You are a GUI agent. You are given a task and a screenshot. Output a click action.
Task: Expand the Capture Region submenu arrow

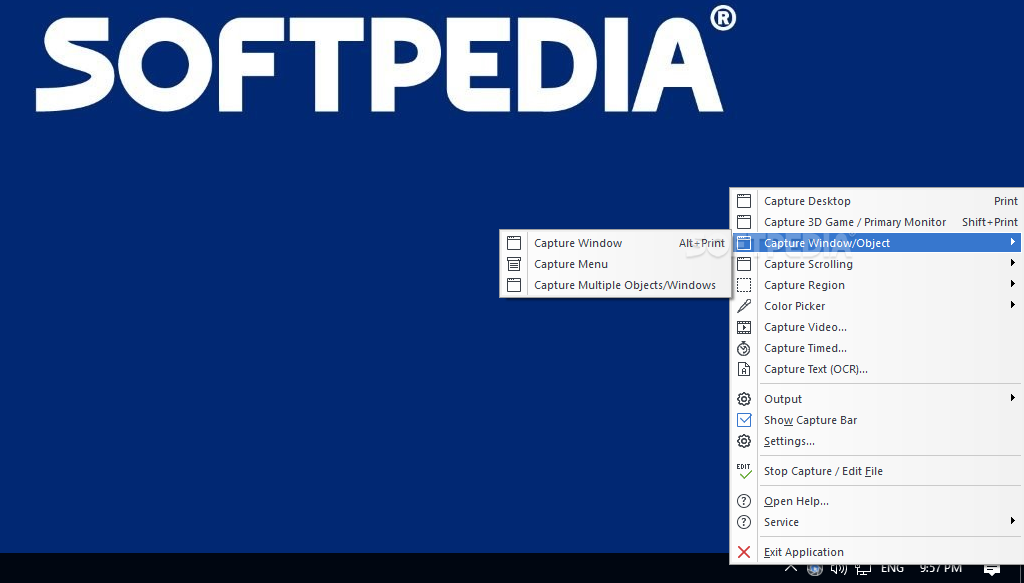click(x=1012, y=284)
